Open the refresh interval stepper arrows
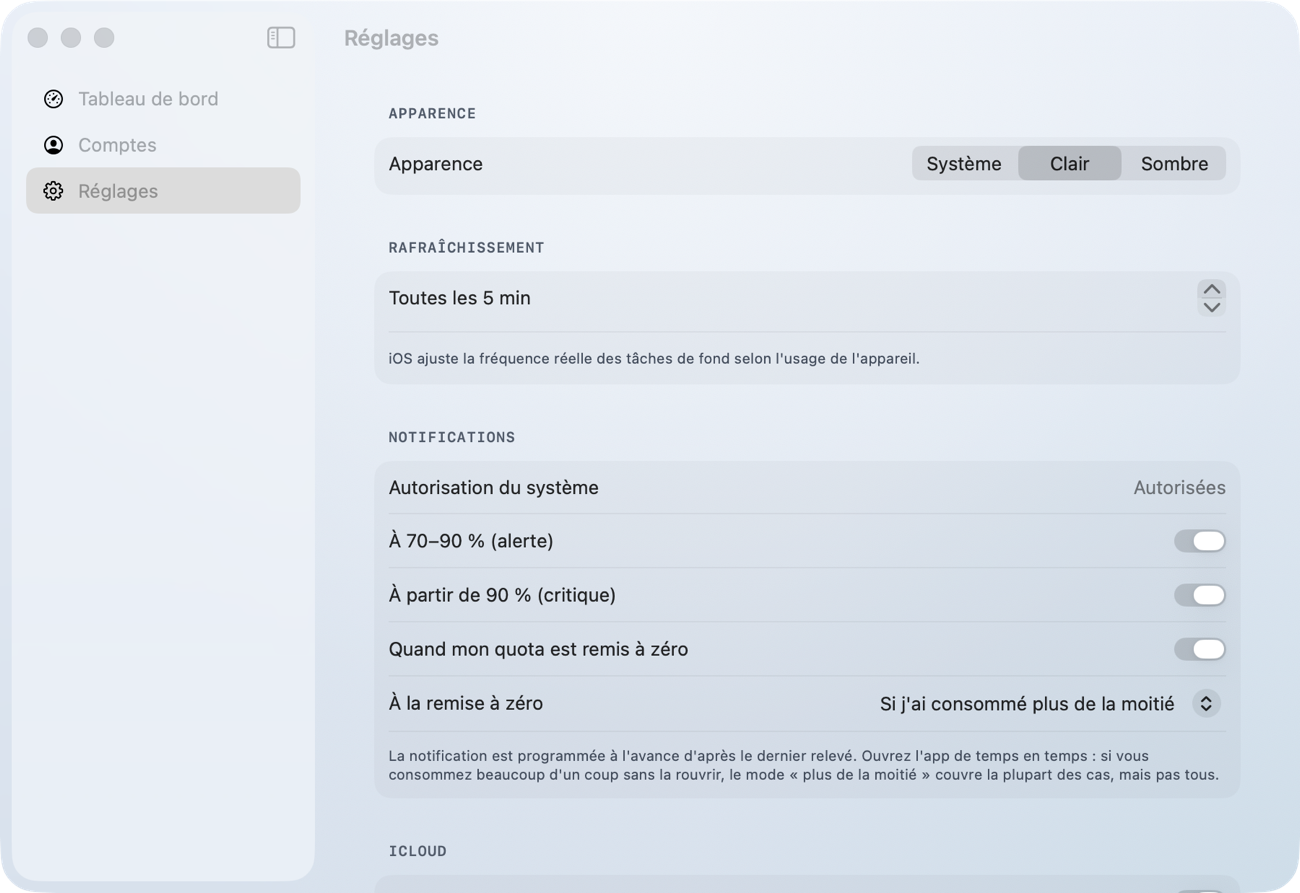 tap(1212, 298)
